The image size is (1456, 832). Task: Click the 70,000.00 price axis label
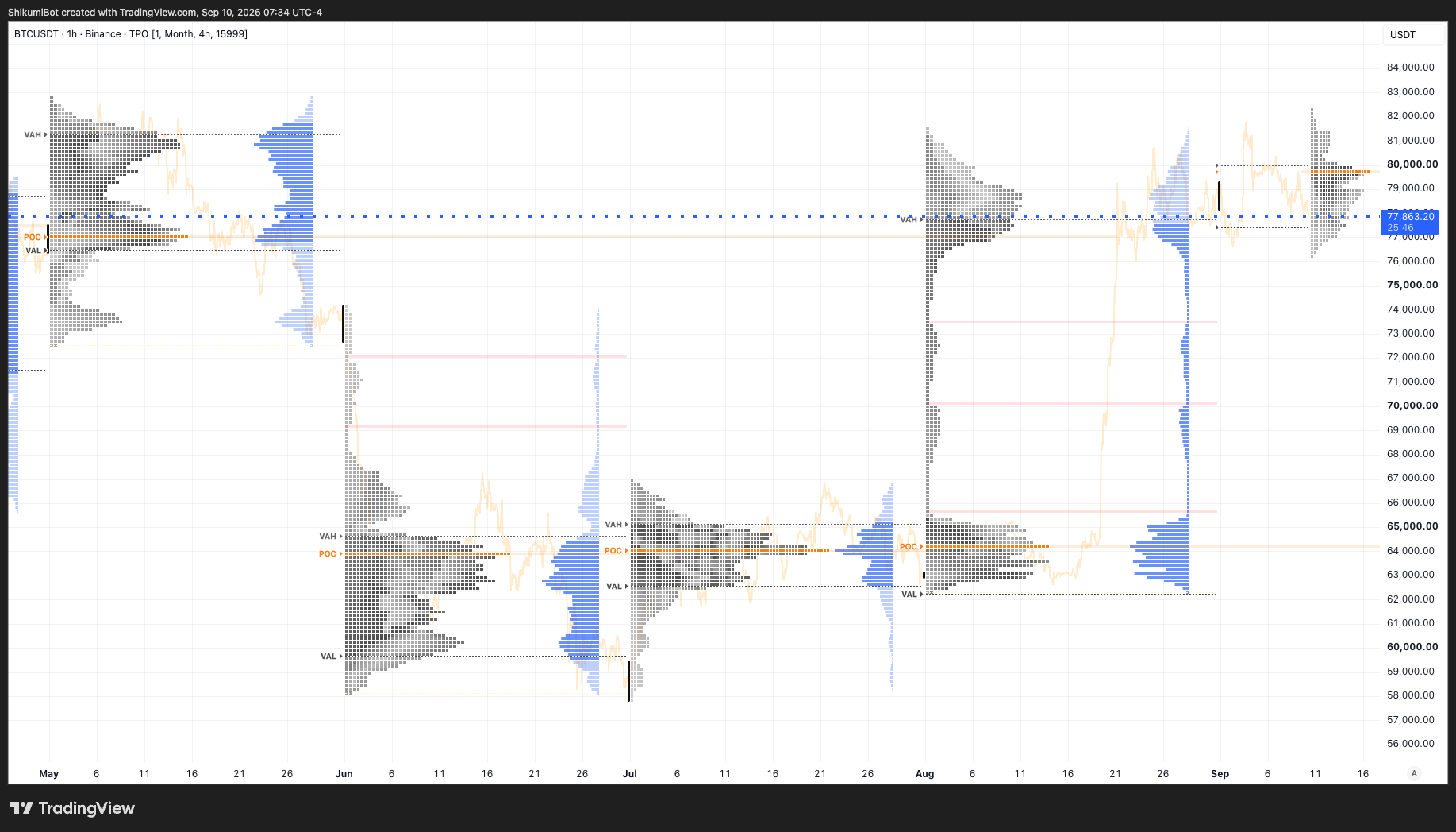[1412, 406]
